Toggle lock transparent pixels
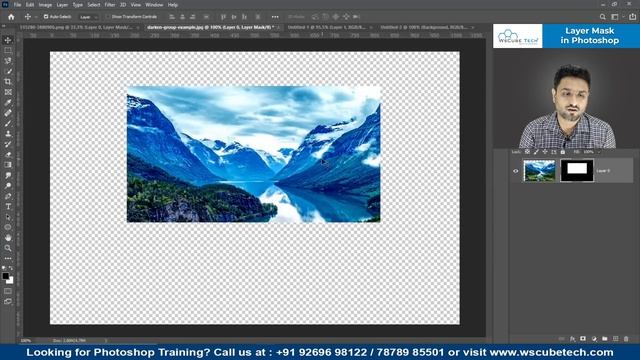 [527, 152]
